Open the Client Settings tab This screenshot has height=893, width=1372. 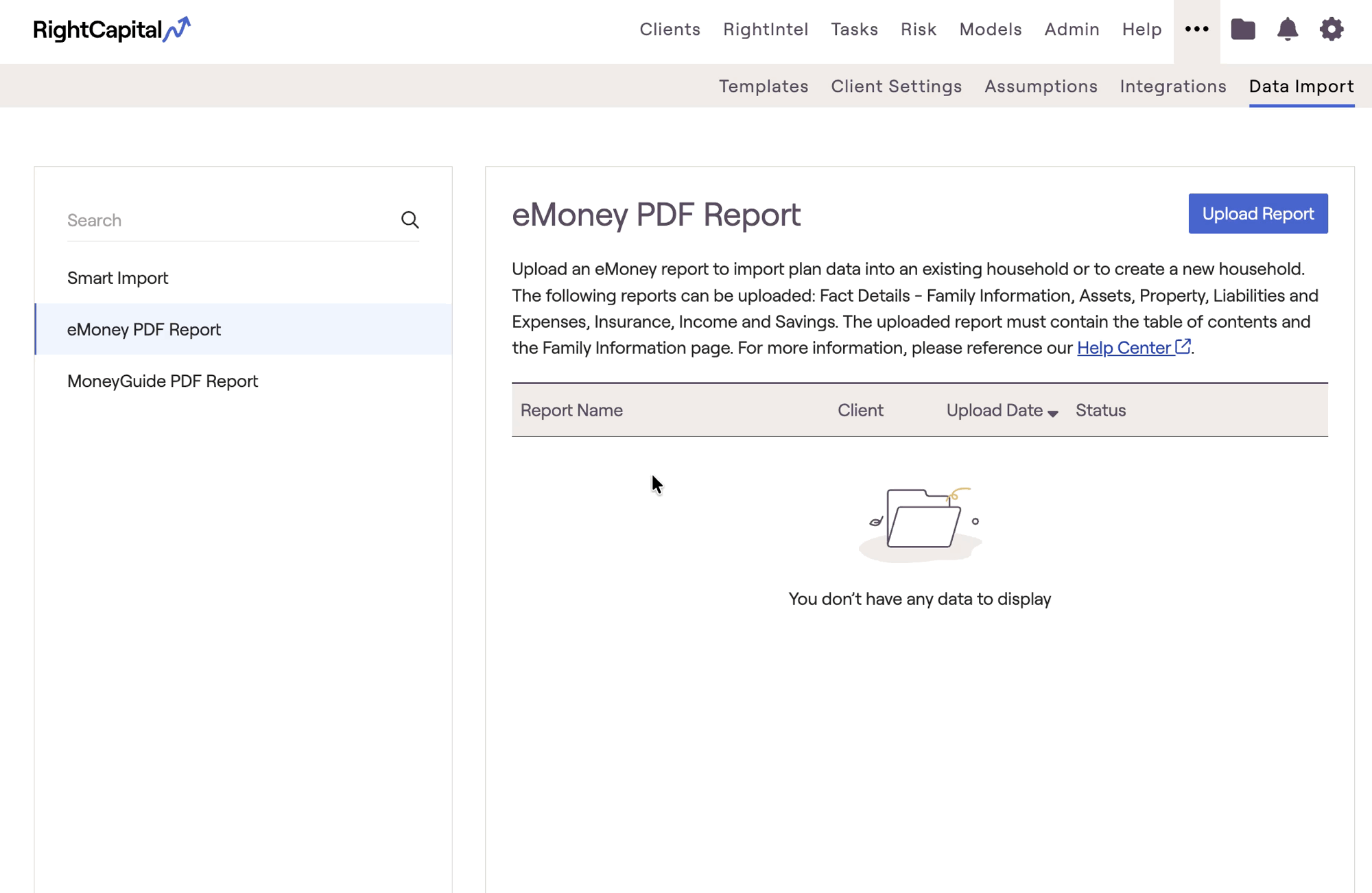point(896,86)
